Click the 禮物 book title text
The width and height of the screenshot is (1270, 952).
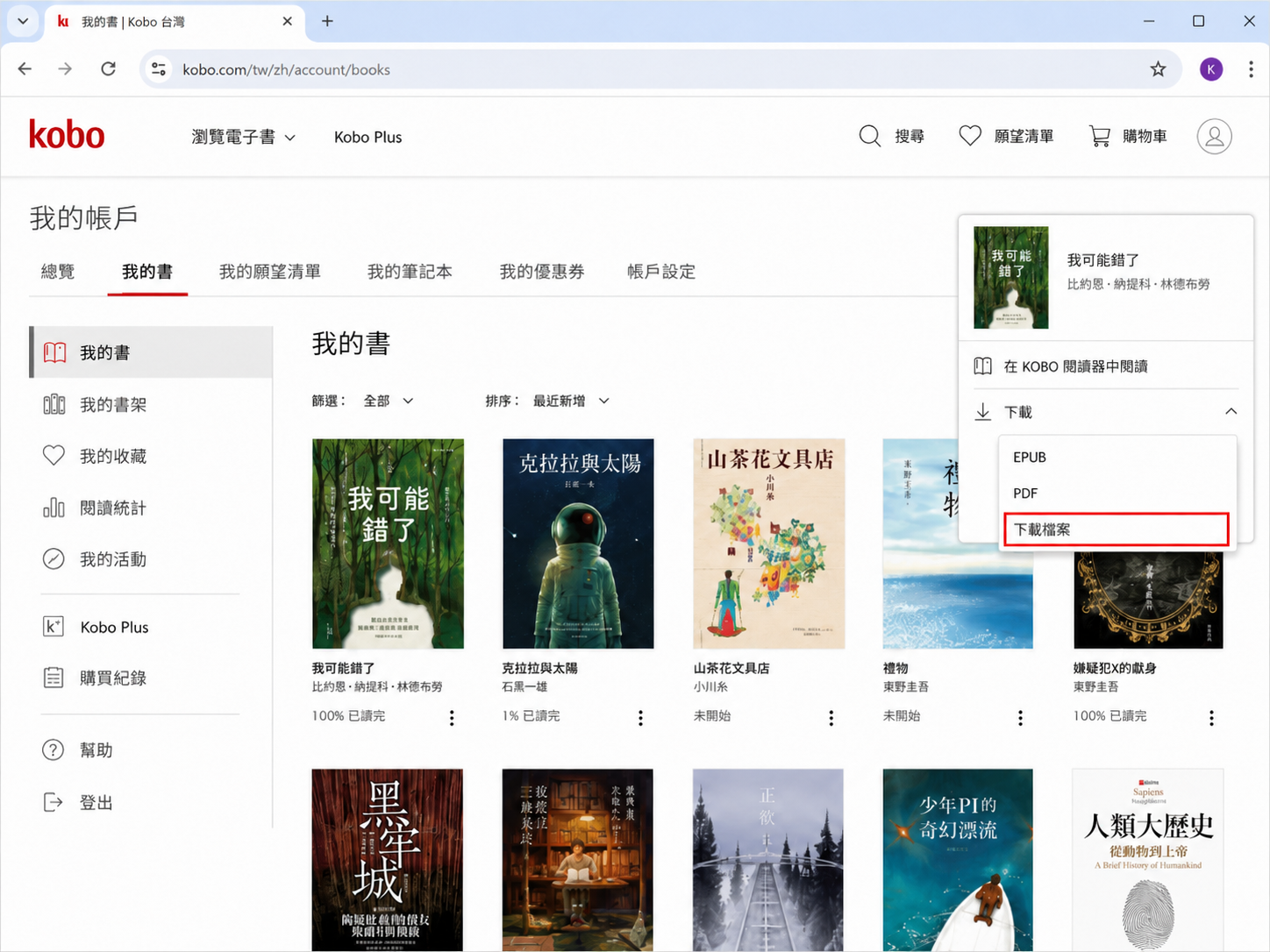tap(895, 668)
